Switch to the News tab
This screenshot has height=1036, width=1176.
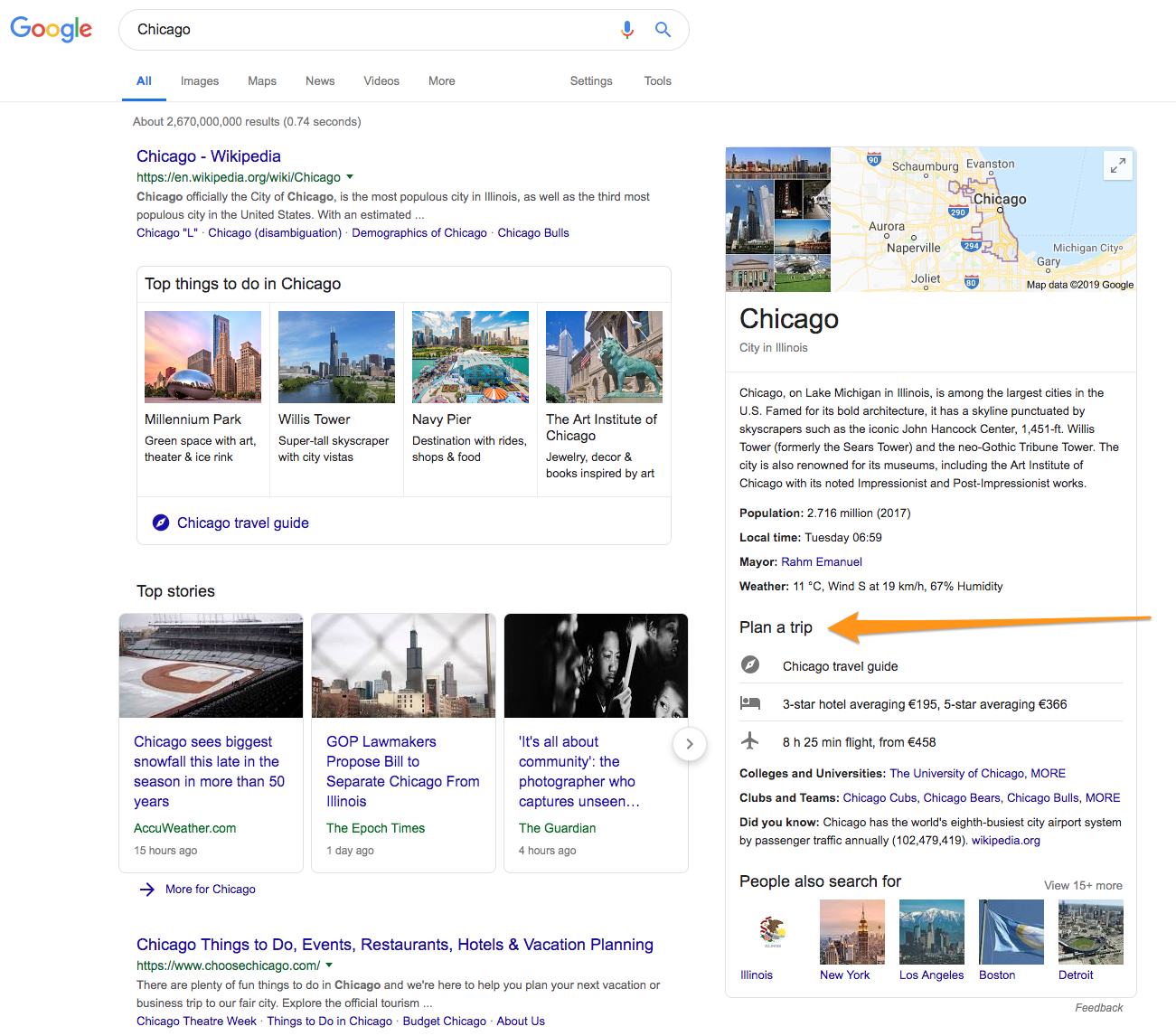(320, 81)
